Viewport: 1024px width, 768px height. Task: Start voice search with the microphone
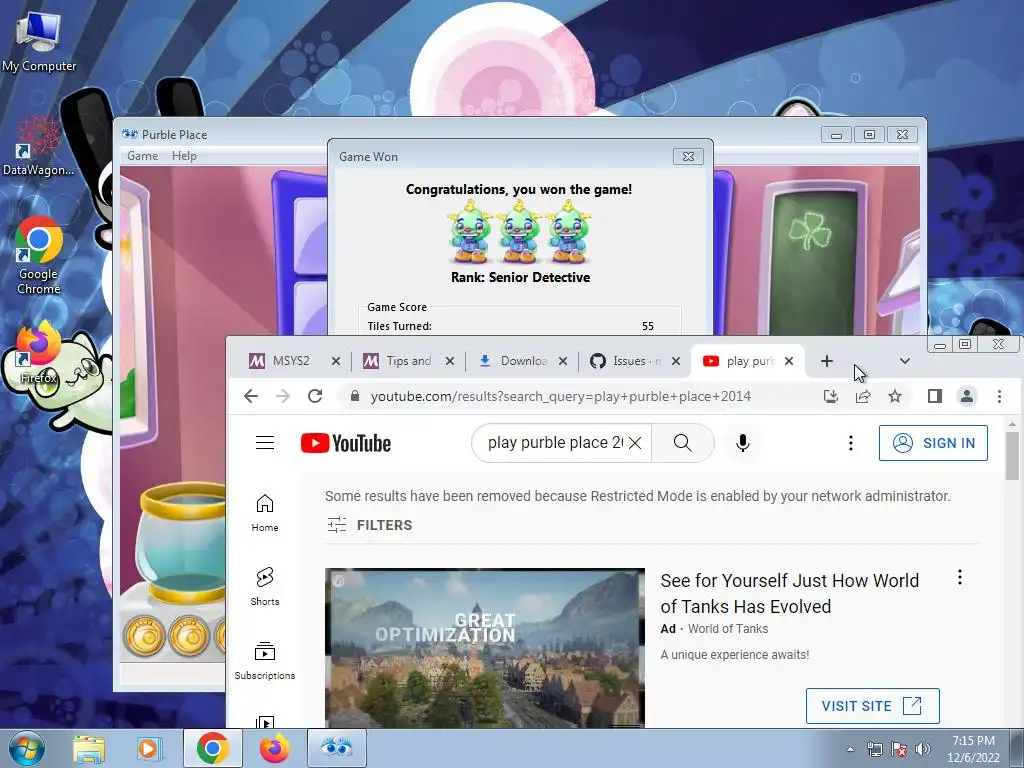[x=743, y=443]
